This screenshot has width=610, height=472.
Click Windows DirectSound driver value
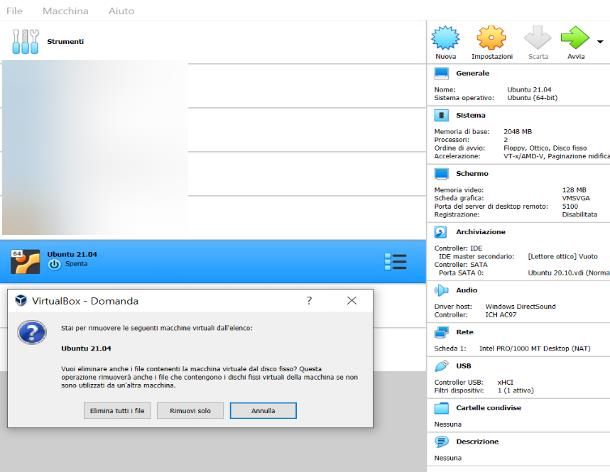point(521,306)
